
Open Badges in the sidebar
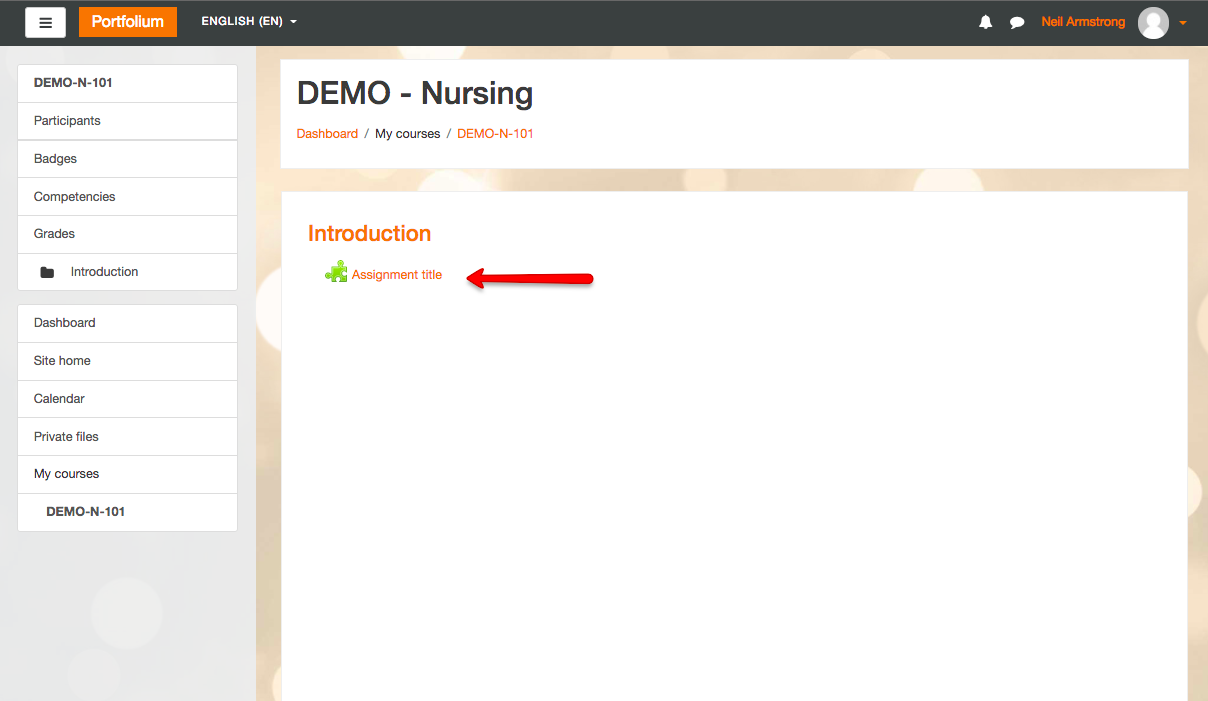coord(127,159)
